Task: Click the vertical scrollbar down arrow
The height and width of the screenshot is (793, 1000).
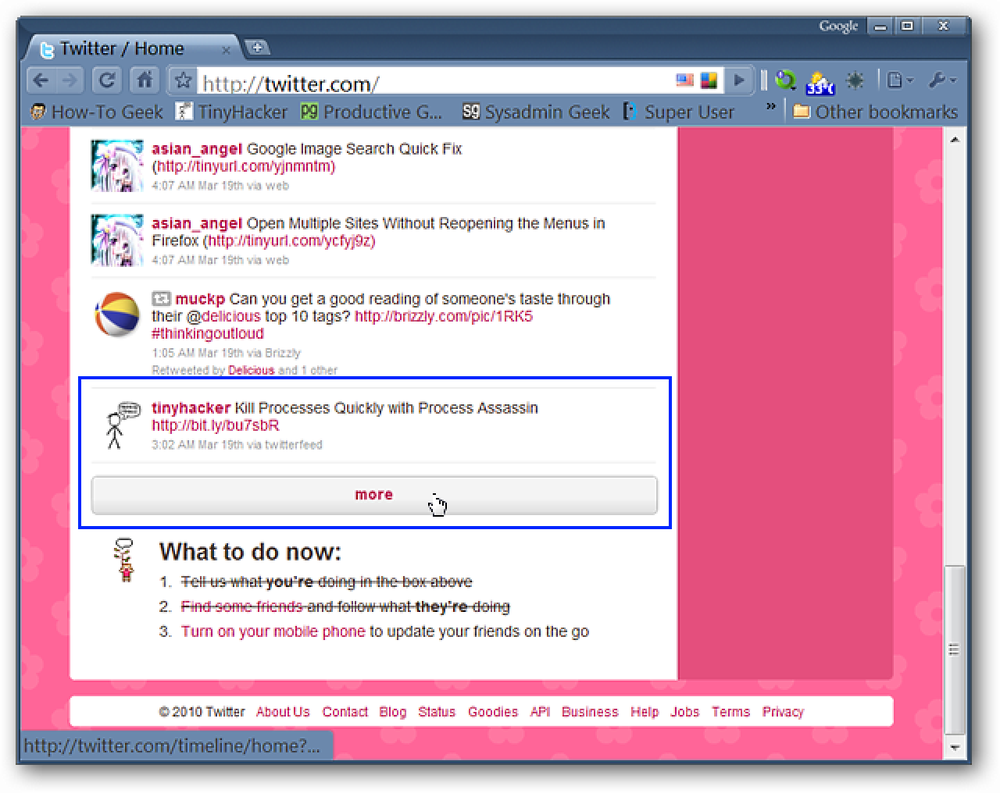Action: [955, 748]
